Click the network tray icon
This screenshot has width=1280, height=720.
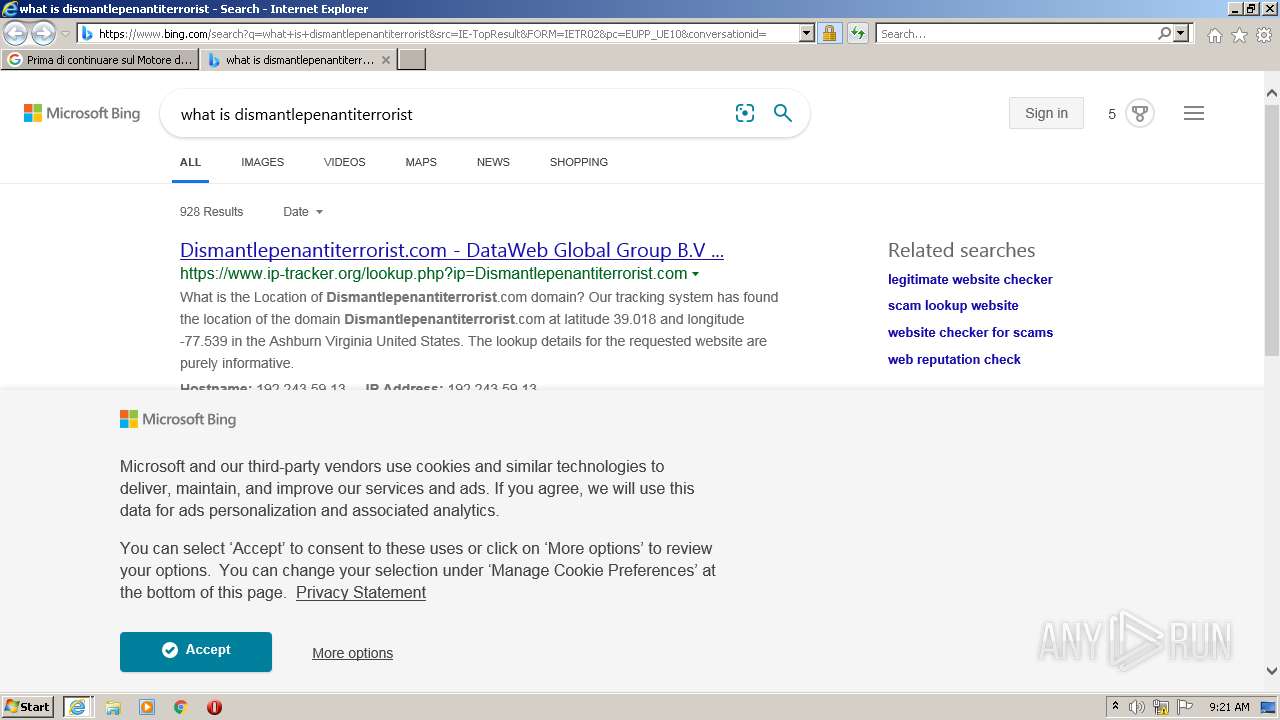click(x=1161, y=707)
